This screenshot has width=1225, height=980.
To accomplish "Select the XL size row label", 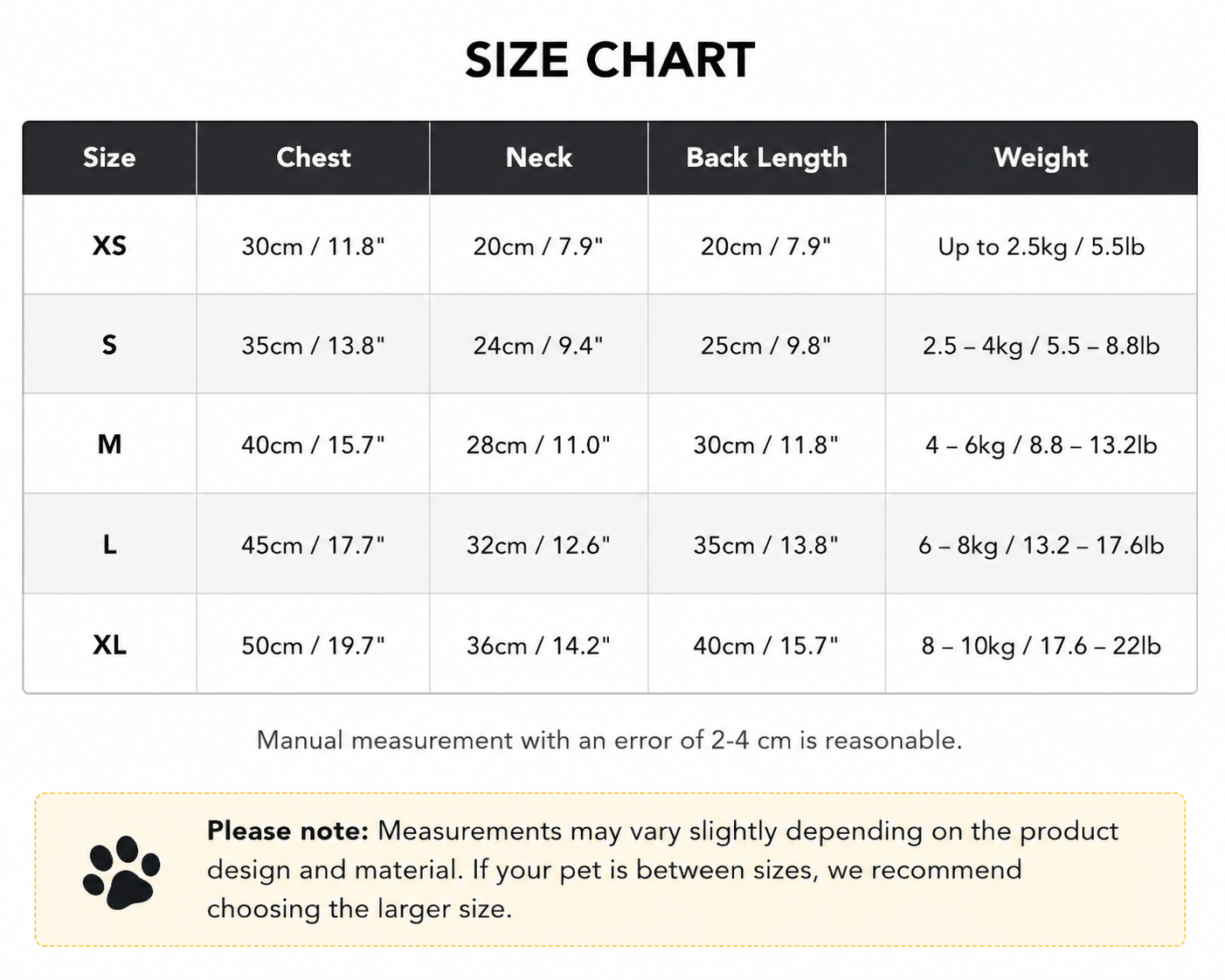I will [x=109, y=645].
